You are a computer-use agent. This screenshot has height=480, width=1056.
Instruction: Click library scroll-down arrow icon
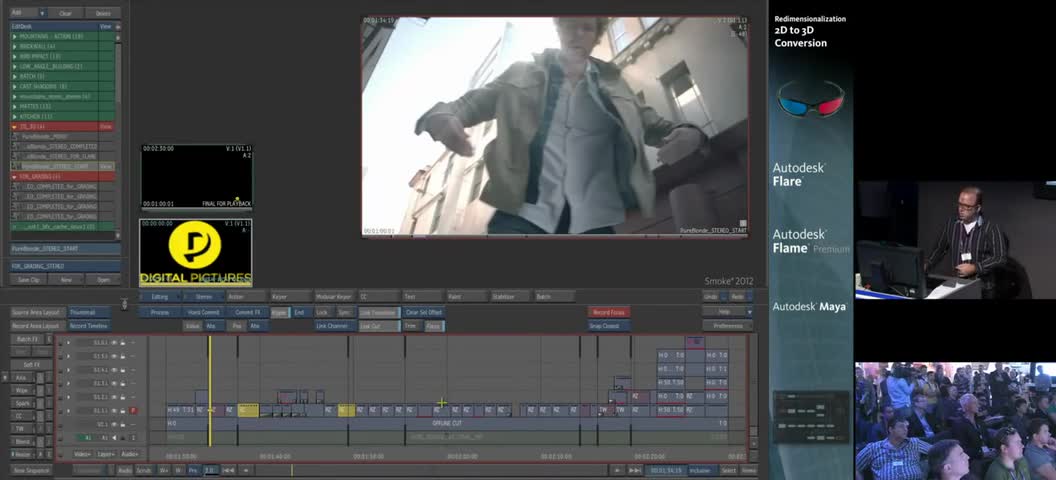119,235
